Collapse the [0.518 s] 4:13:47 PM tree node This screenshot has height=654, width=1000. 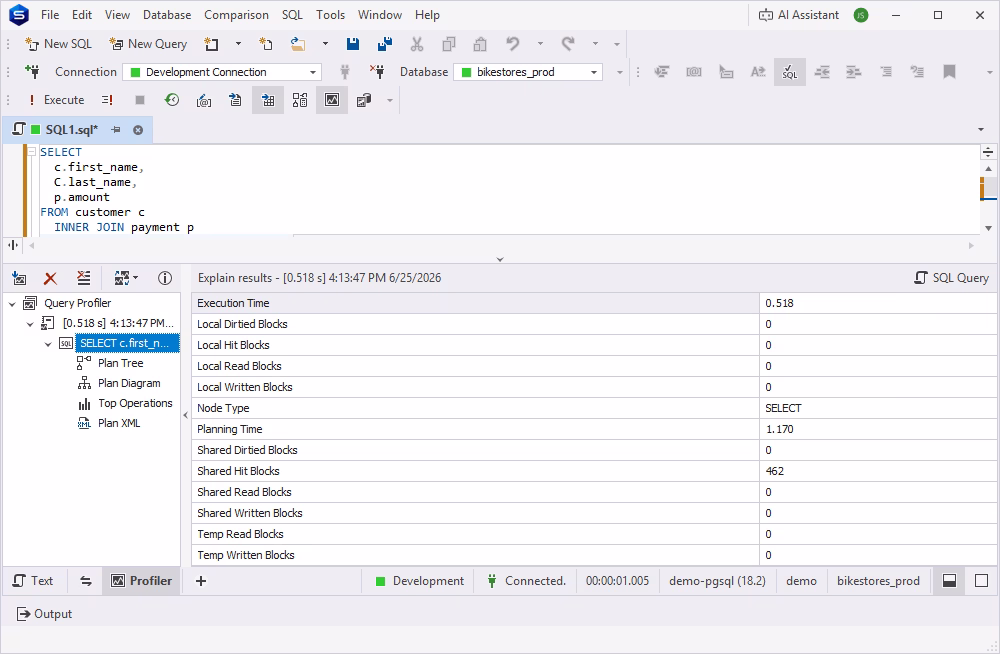click(x=30, y=324)
